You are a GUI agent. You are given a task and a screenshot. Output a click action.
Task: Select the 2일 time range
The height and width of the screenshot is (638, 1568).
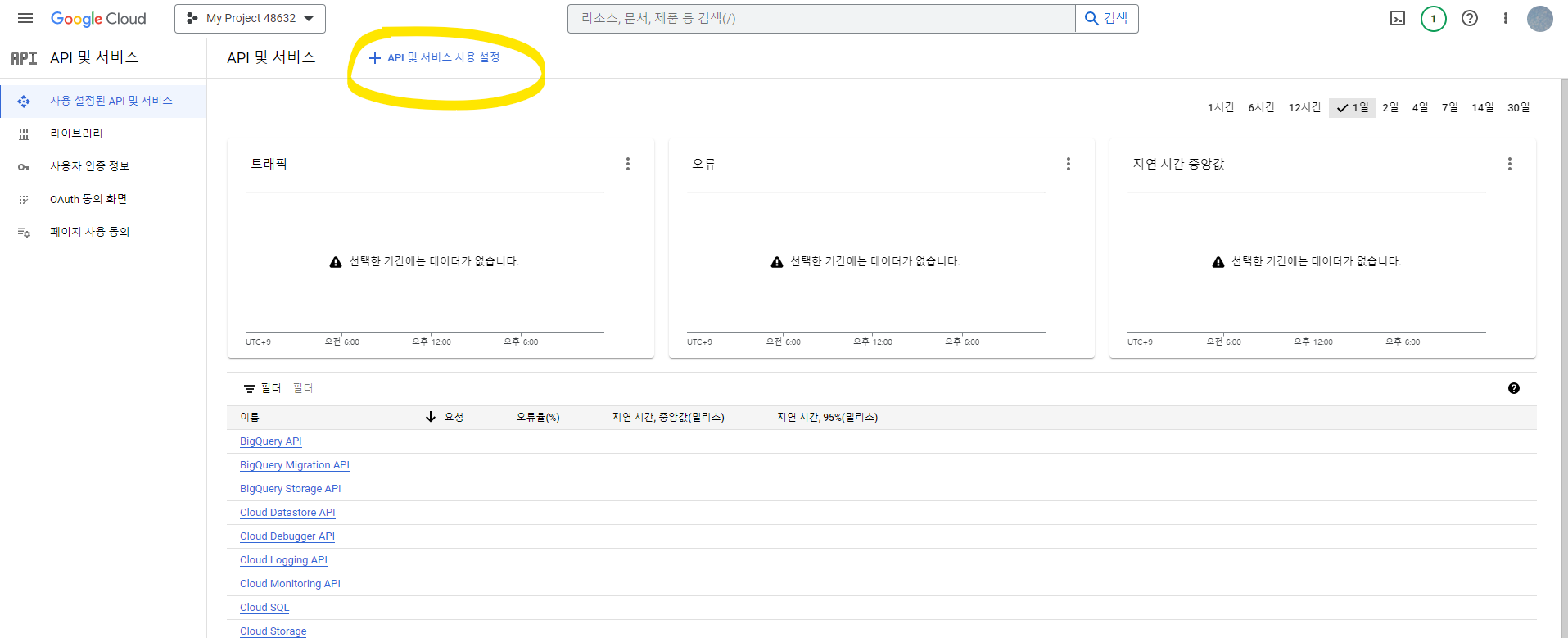(x=1390, y=107)
